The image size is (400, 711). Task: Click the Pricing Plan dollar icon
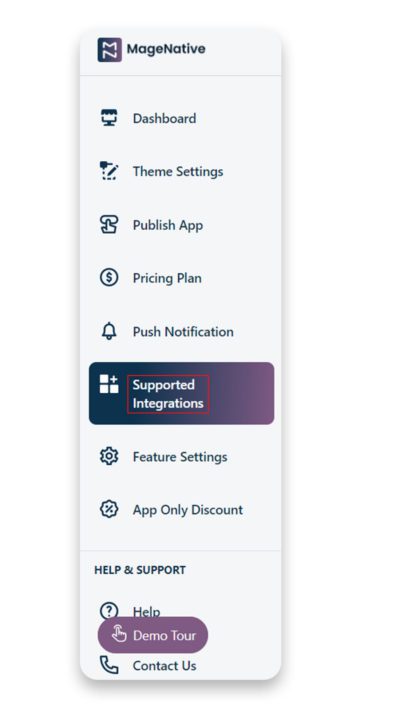coord(109,277)
